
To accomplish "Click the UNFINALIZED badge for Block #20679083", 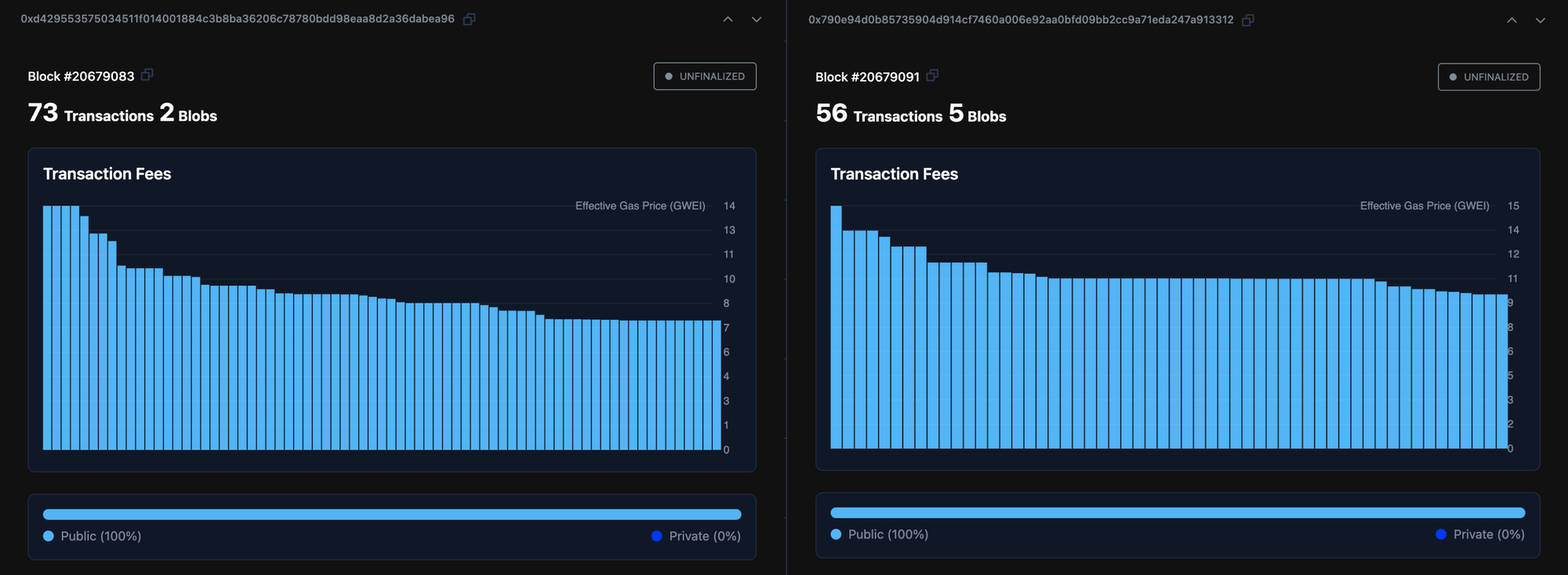I will click(705, 76).
